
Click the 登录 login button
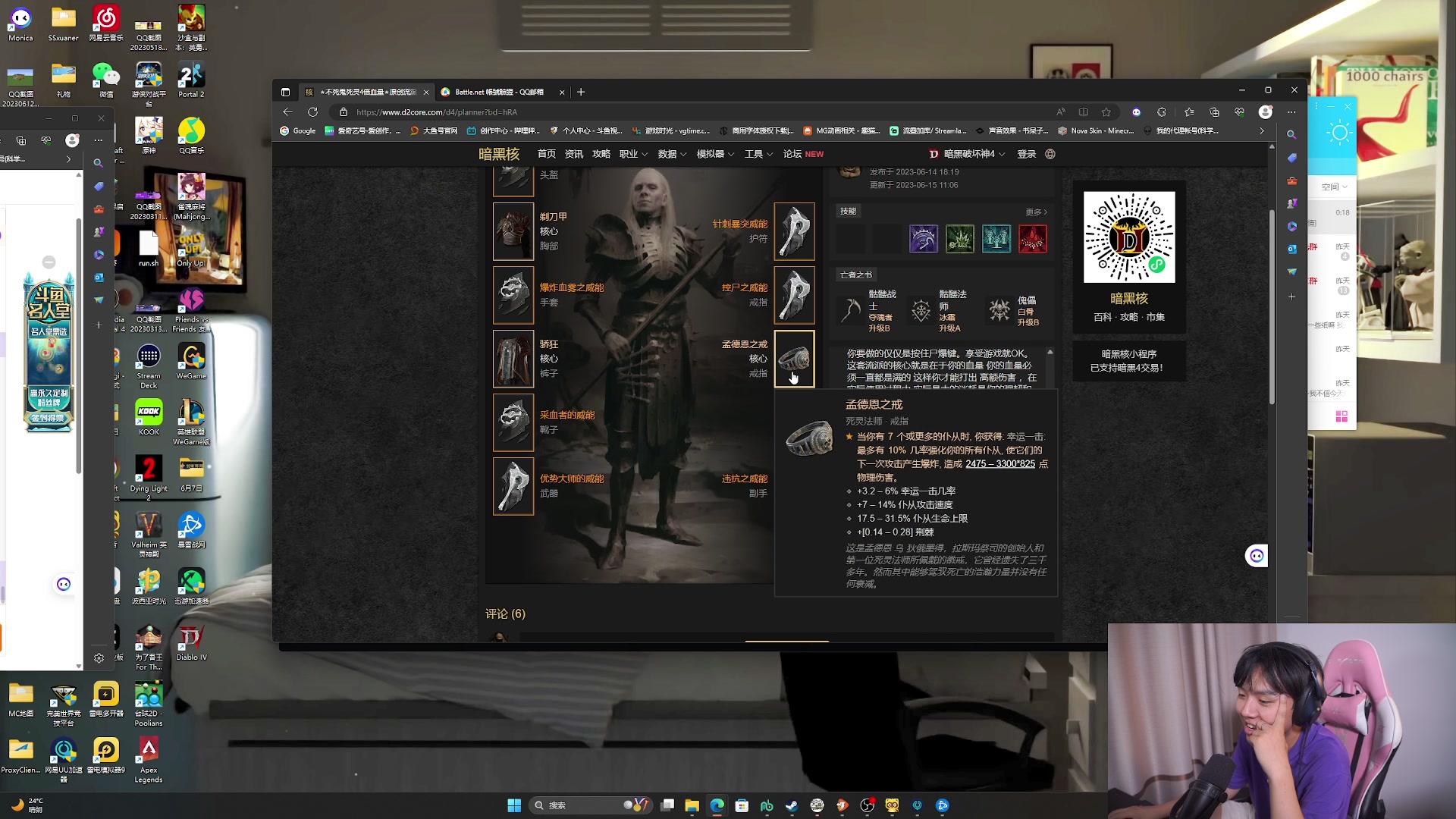(x=1026, y=154)
